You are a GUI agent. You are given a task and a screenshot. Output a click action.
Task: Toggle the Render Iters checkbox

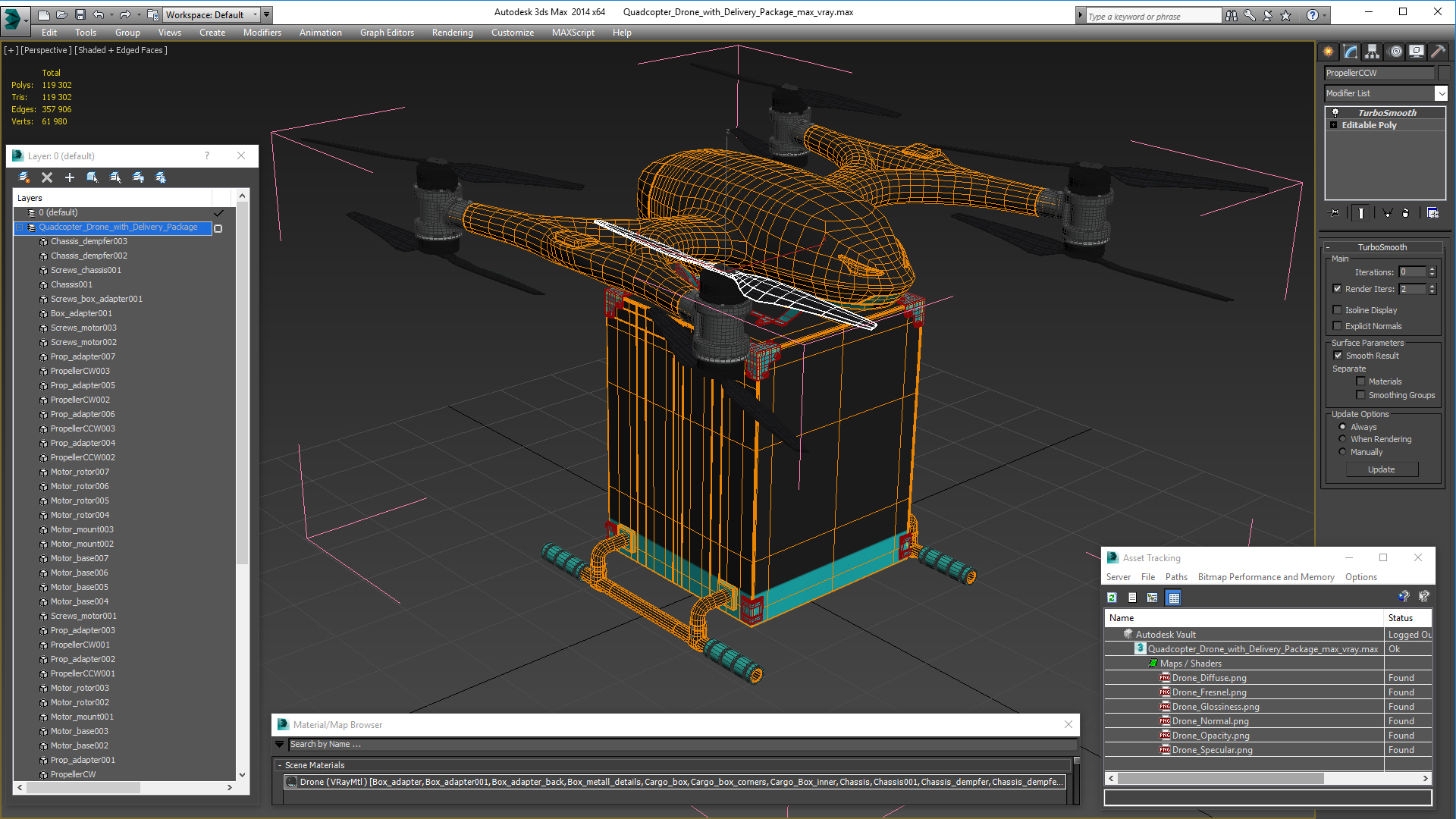(1338, 288)
